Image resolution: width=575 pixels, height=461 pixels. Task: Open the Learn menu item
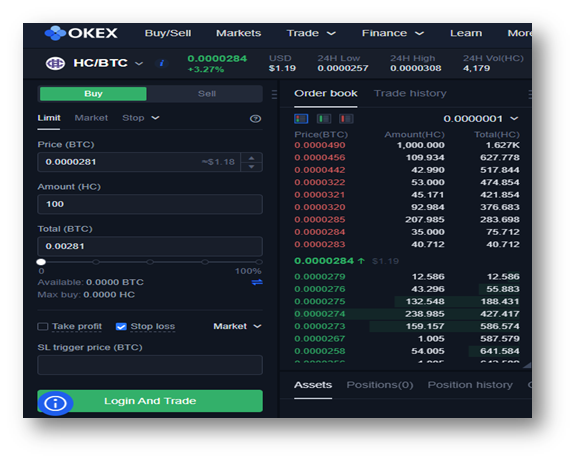tap(466, 33)
